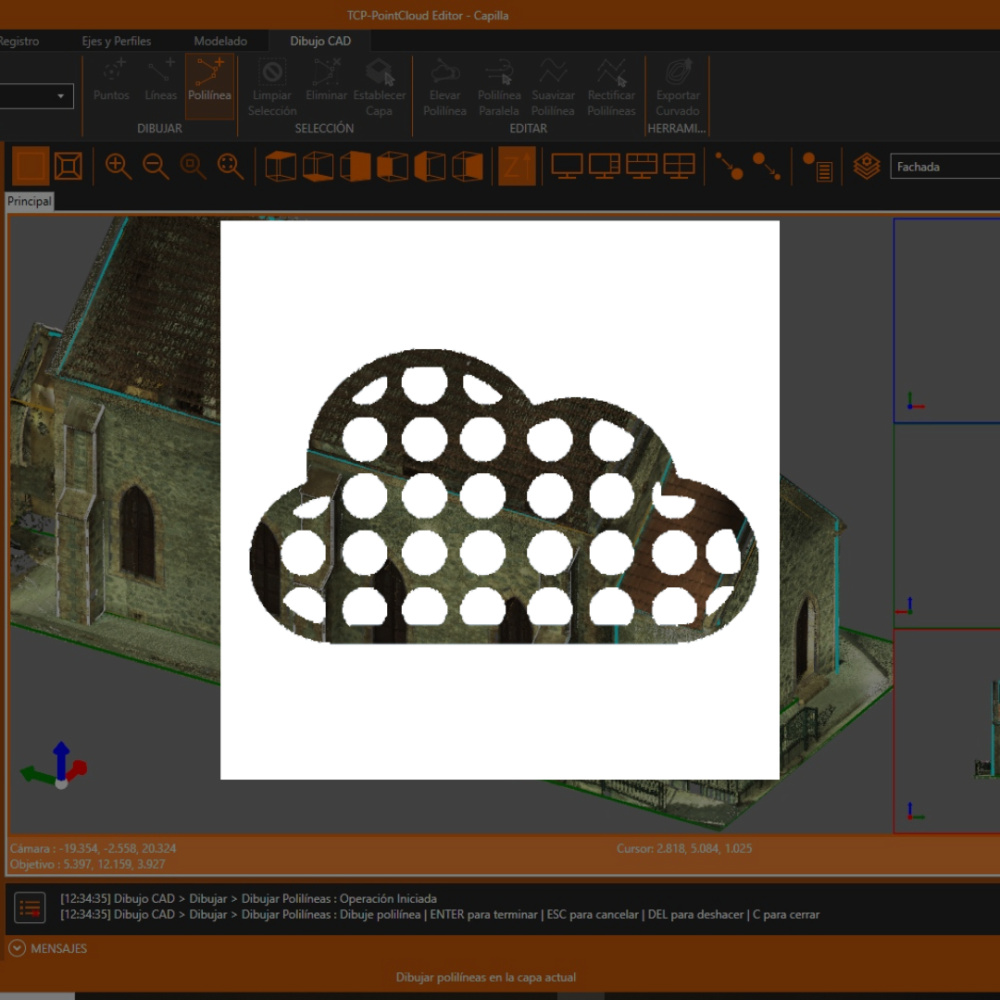Click the green-bordered middle side viewport
The image size is (1000, 1000).
(946, 526)
